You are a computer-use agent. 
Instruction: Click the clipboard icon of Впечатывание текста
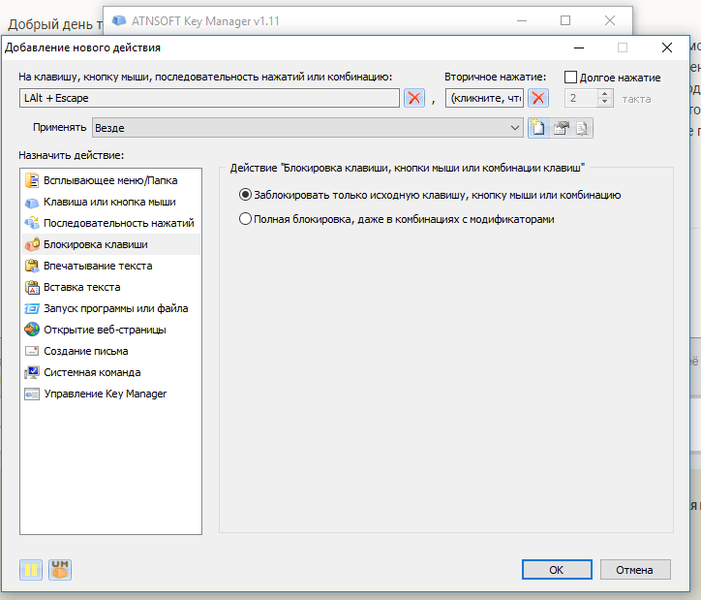[32, 266]
